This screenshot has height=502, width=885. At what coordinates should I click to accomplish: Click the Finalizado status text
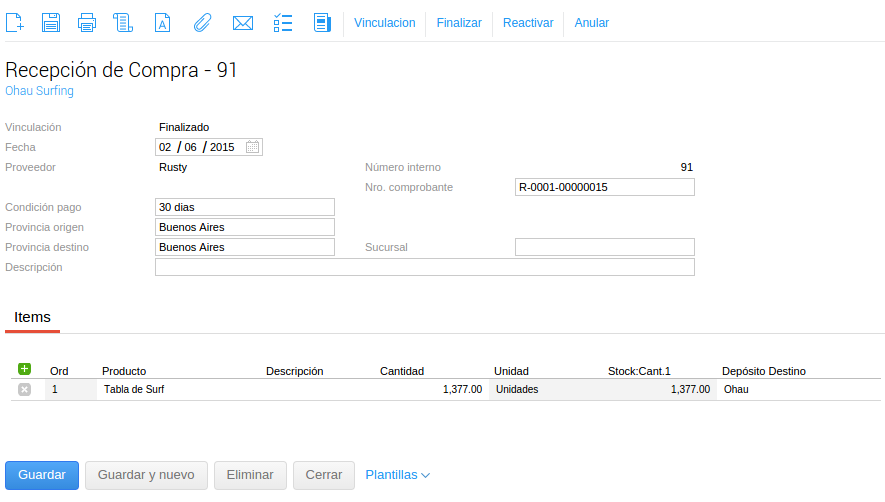pyautogui.click(x=184, y=127)
